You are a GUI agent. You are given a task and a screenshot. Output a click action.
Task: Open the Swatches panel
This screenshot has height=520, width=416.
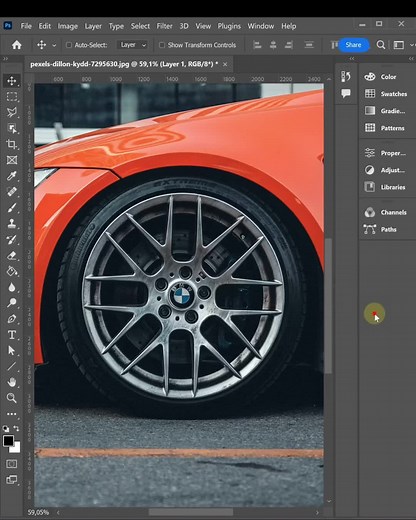386,94
